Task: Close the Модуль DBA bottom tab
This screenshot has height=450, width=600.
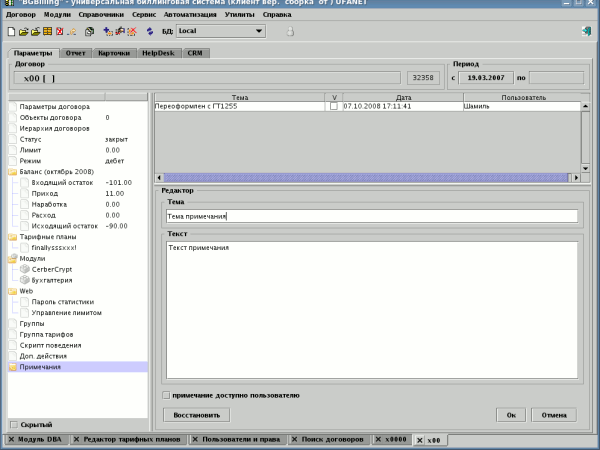Action: 11,440
